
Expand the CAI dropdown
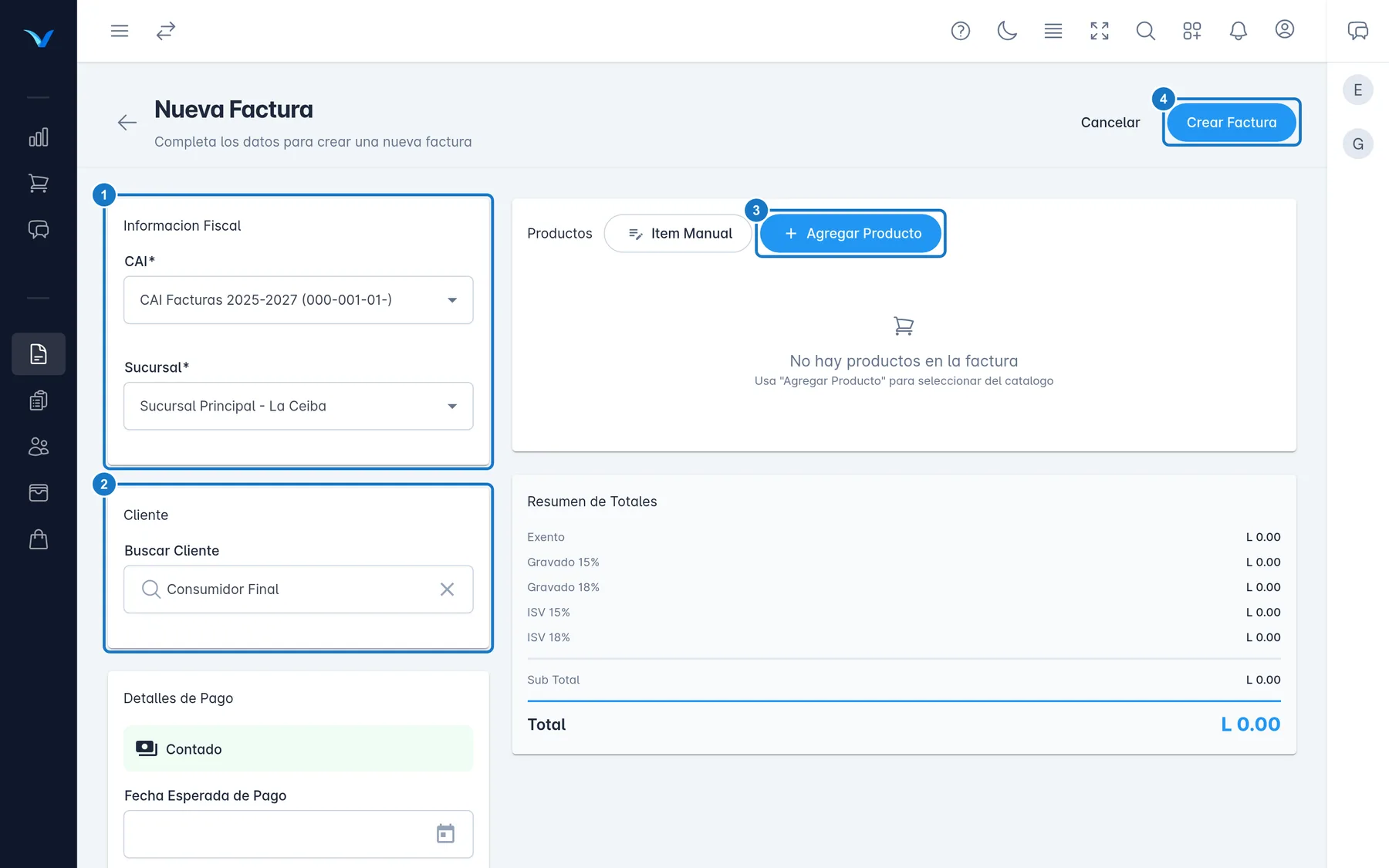pos(299,300)
